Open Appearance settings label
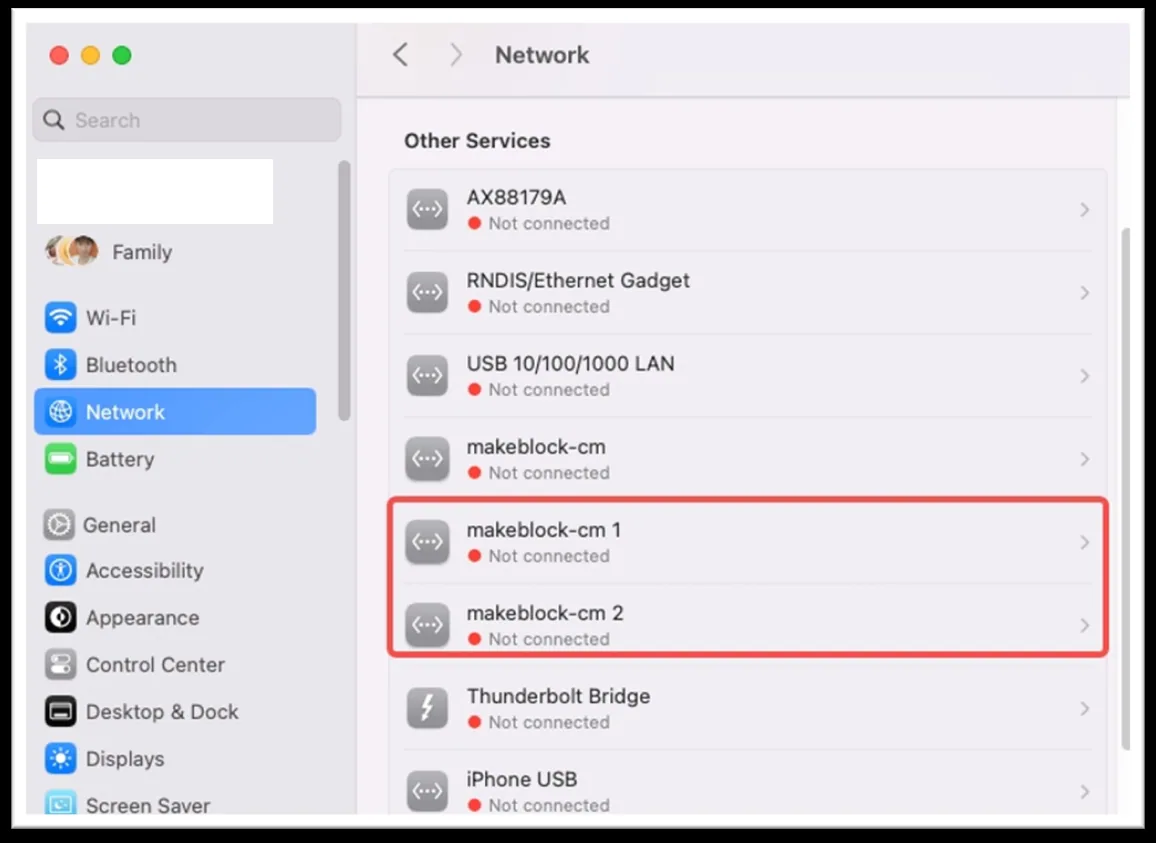Screen dimensions: 1156x843 142,618
